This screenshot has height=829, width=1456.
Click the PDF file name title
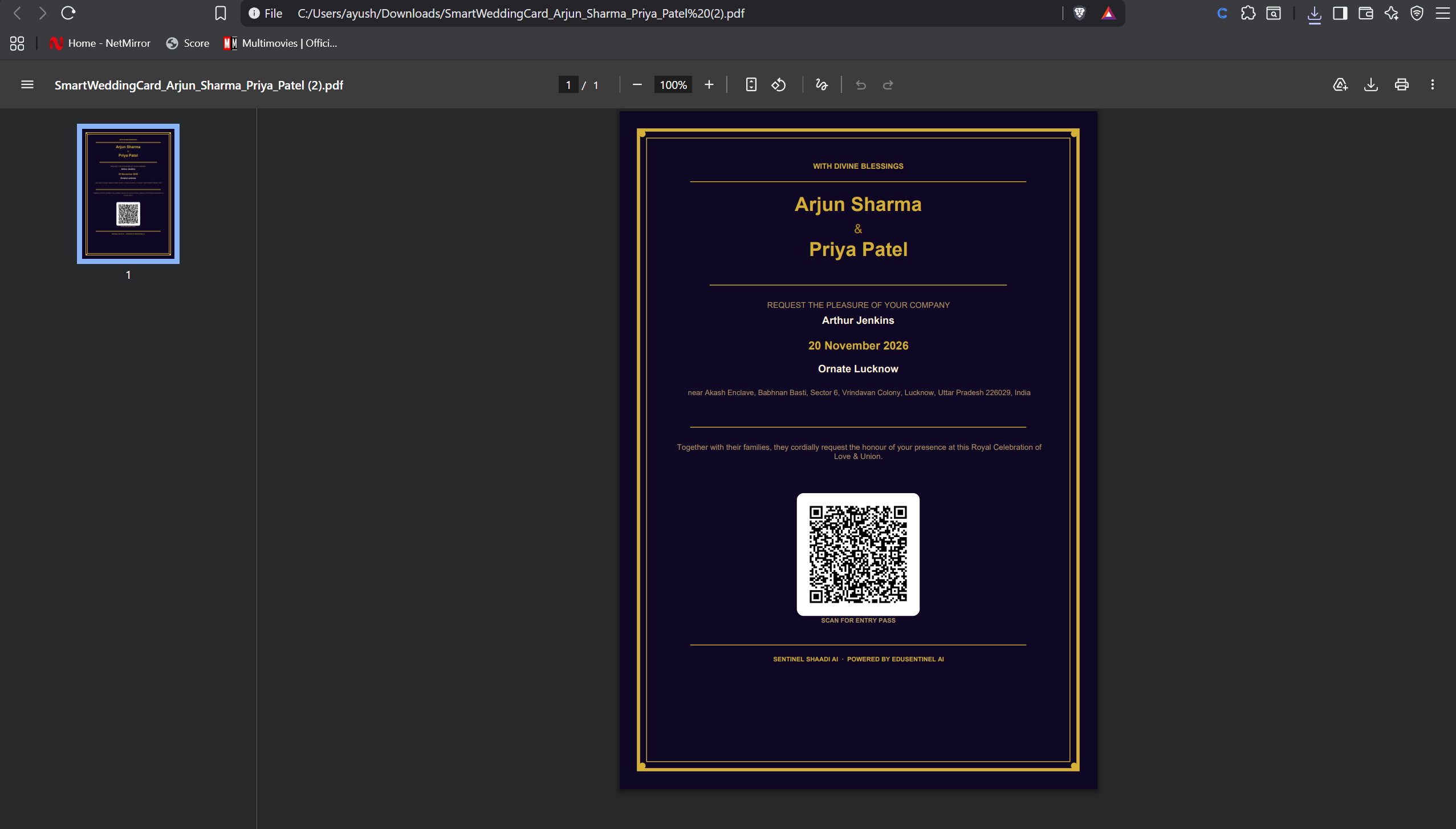click(199, 85)
